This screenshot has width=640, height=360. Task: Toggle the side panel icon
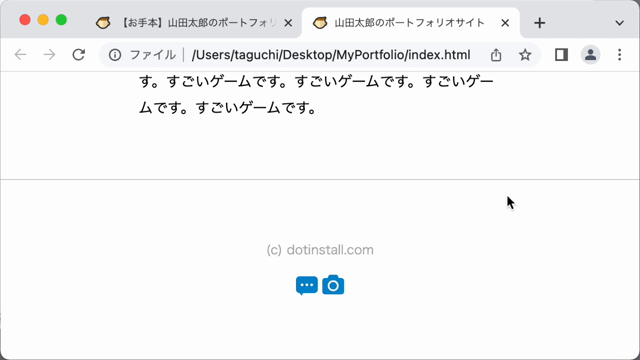[x=561, y=54]
